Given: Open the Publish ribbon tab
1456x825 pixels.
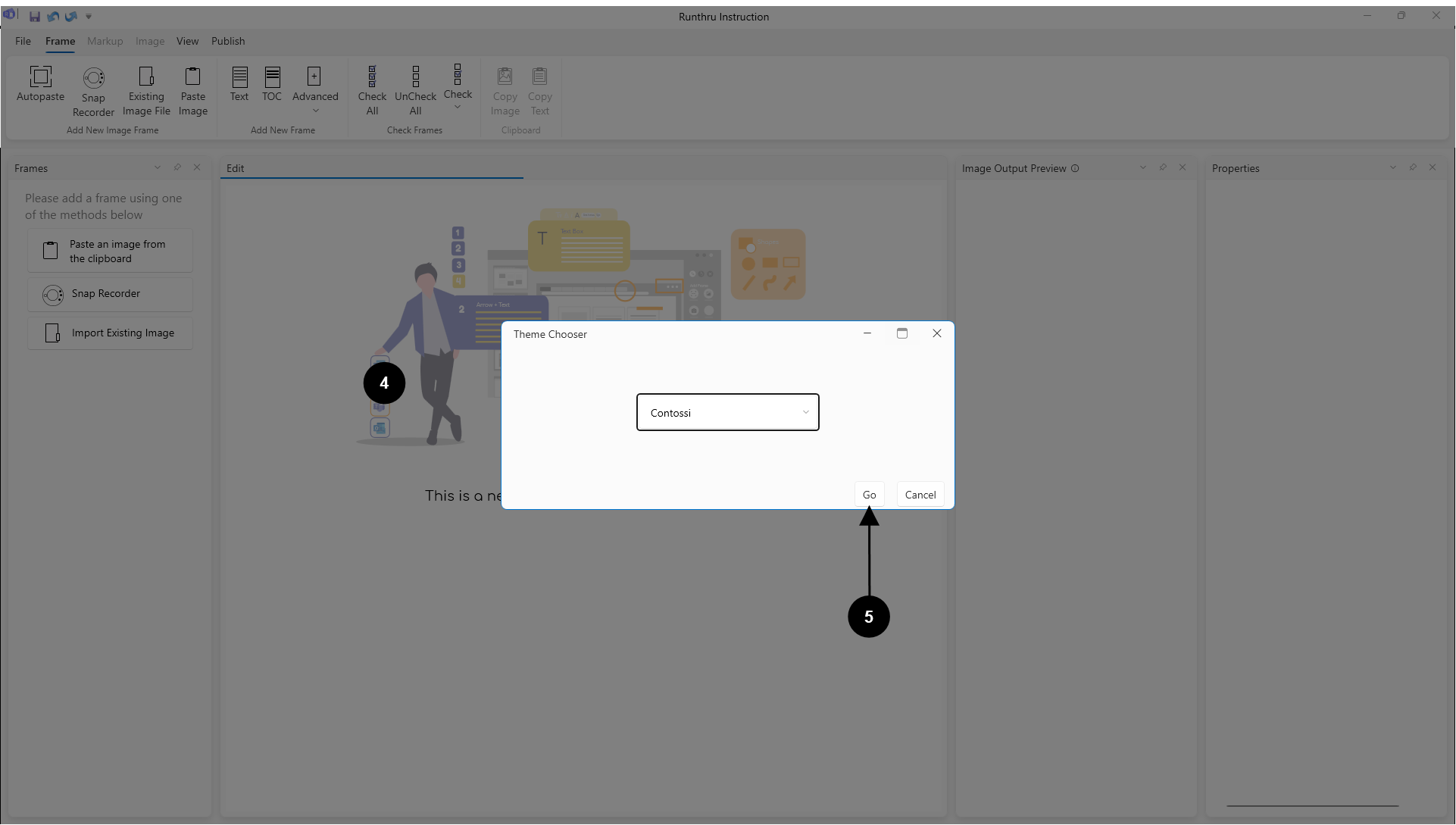Looking at the screenshot, I should (x=228, y=41).
